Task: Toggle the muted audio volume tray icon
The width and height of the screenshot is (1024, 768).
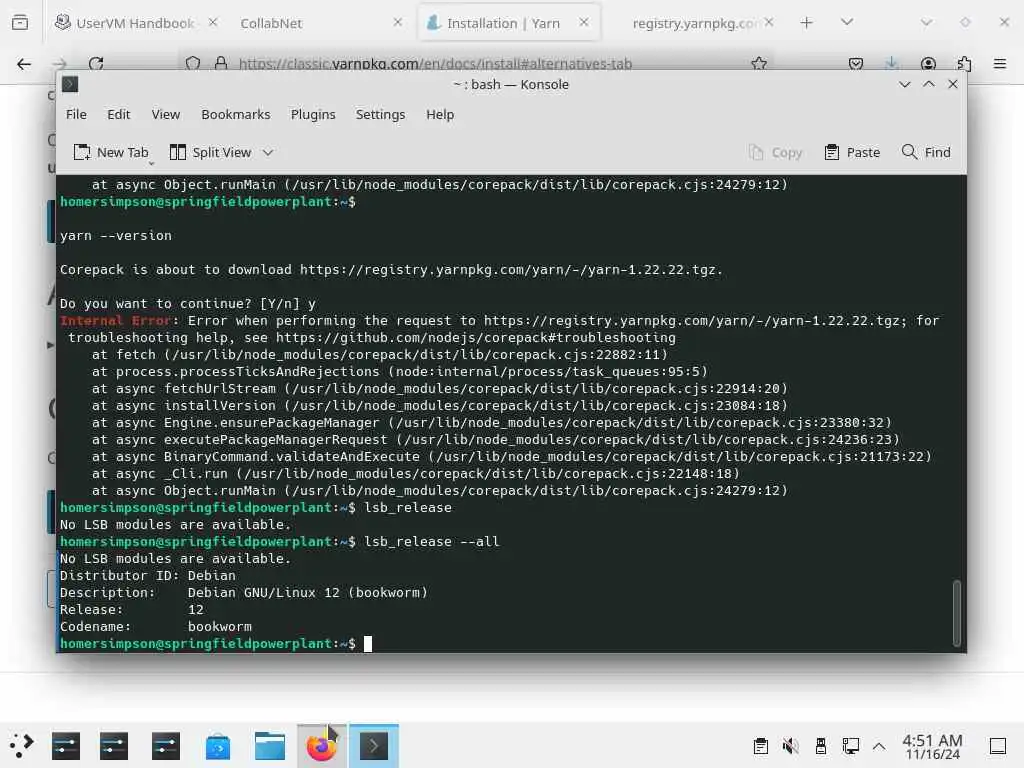Action: [790, 746]
